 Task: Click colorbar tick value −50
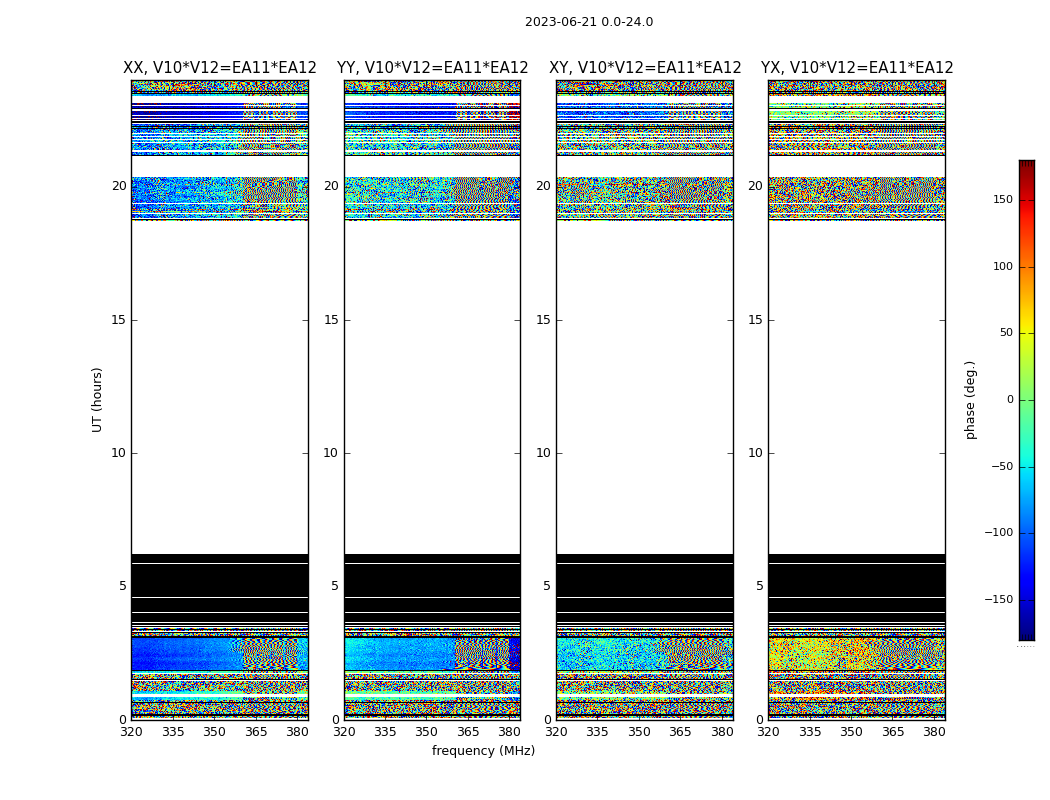1001,466
